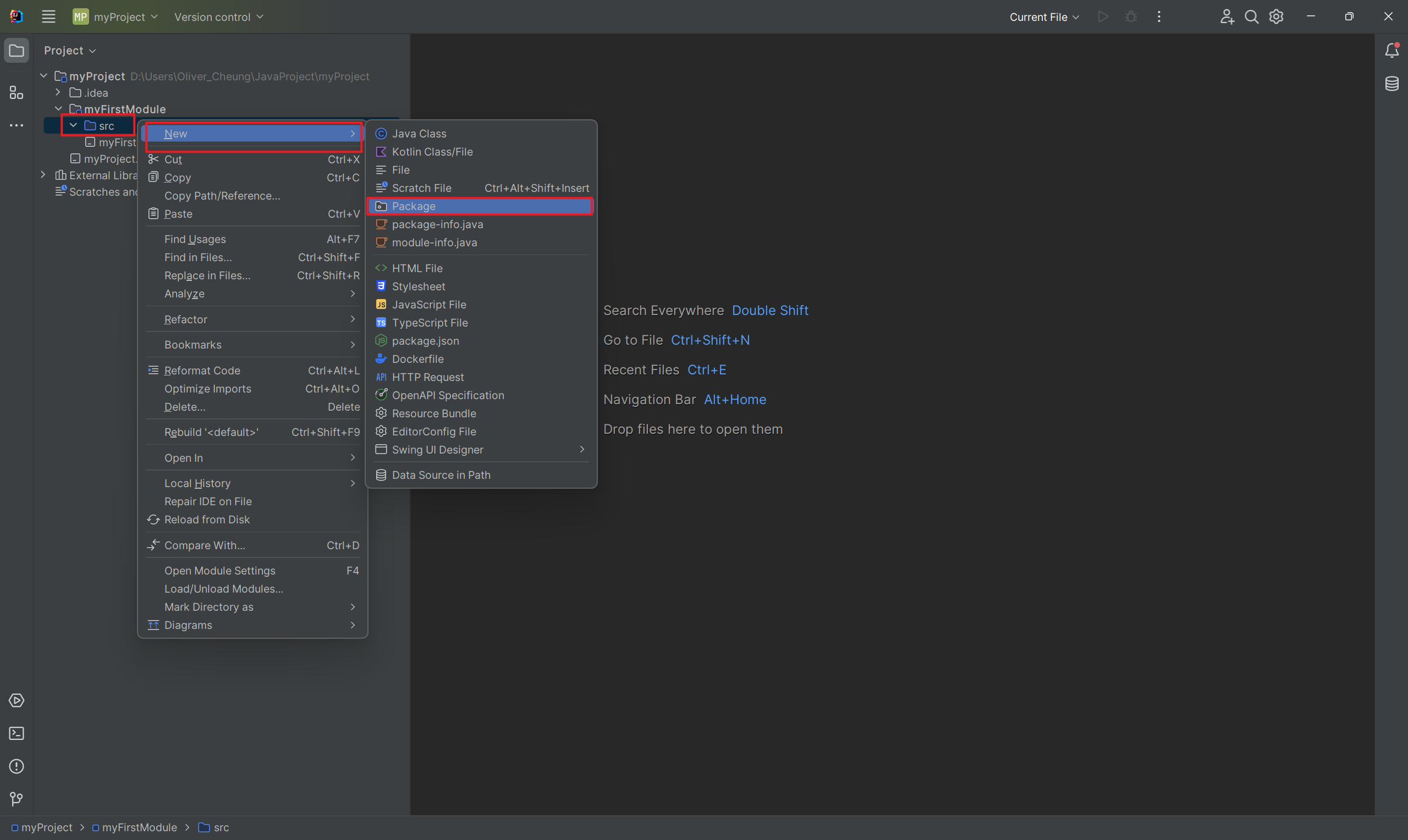
Task: Open the Version control dropdown
Action: pyautogui.click(x=218, y=17)
